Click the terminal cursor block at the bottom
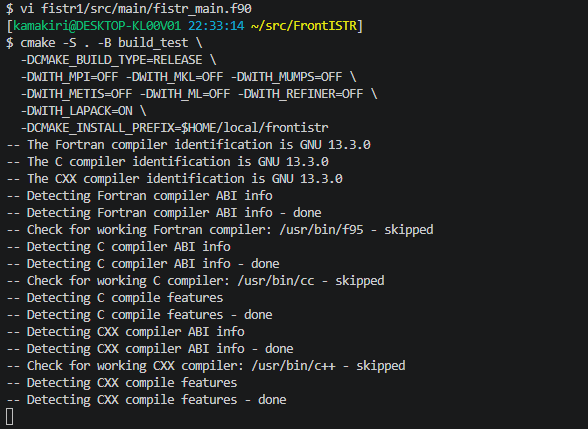 pyautogui.click(x=10, y=417)
